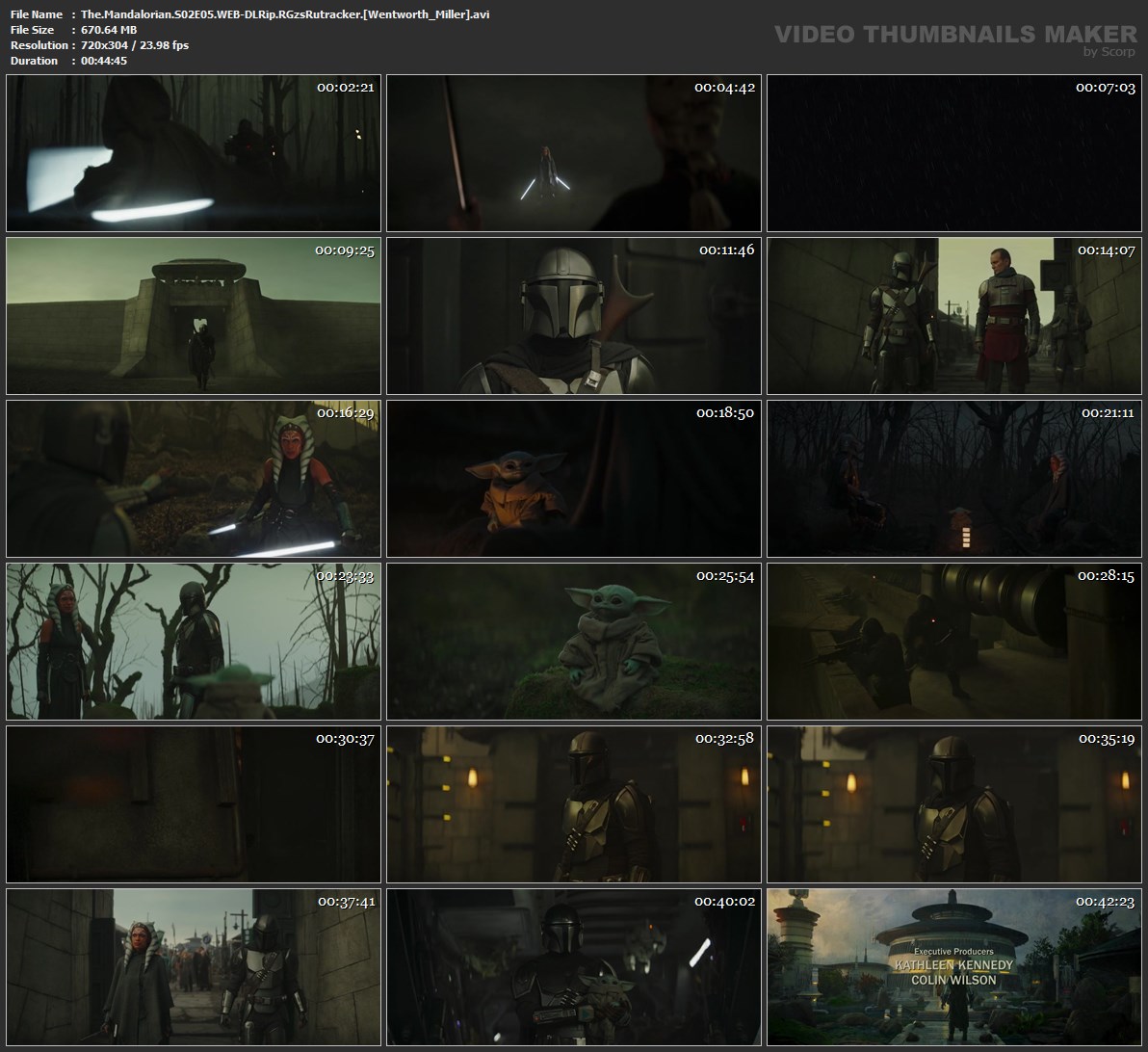Open the thumbnail stamped 00:35:19
The image size is (1148, 1052).
[x=954, y=804]
